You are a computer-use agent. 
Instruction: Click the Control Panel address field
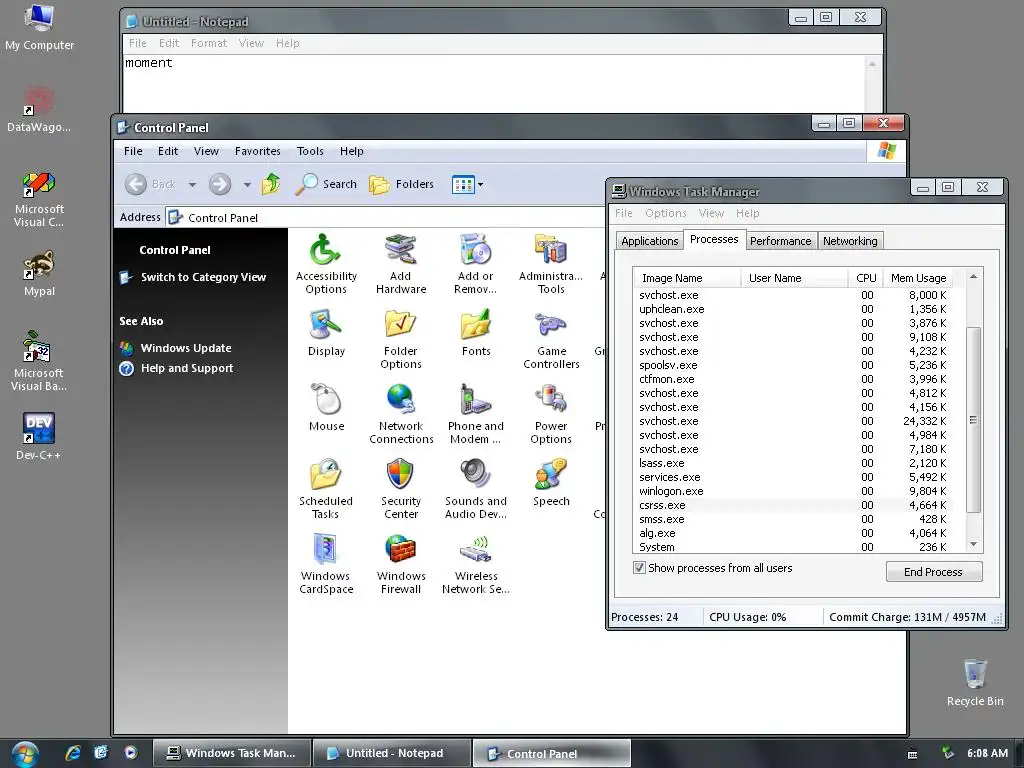tap(385, 217)
